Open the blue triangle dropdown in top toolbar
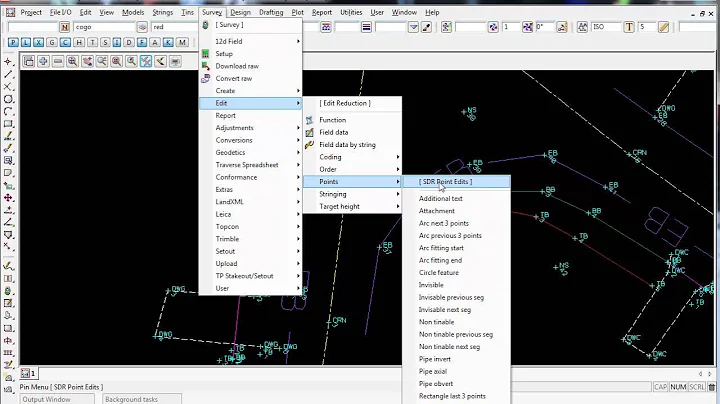 coord(413,27)
